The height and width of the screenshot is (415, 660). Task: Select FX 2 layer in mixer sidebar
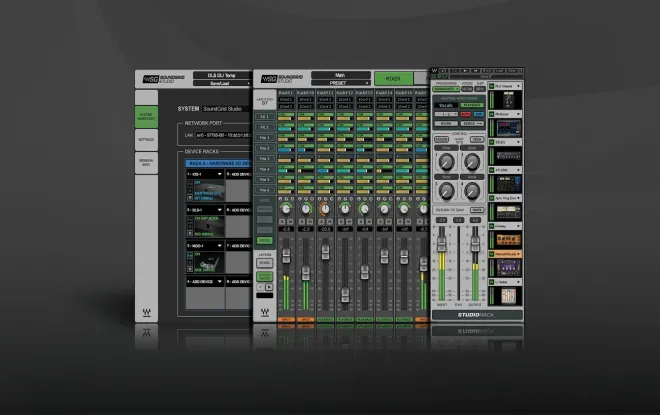[x=264, y=127]
